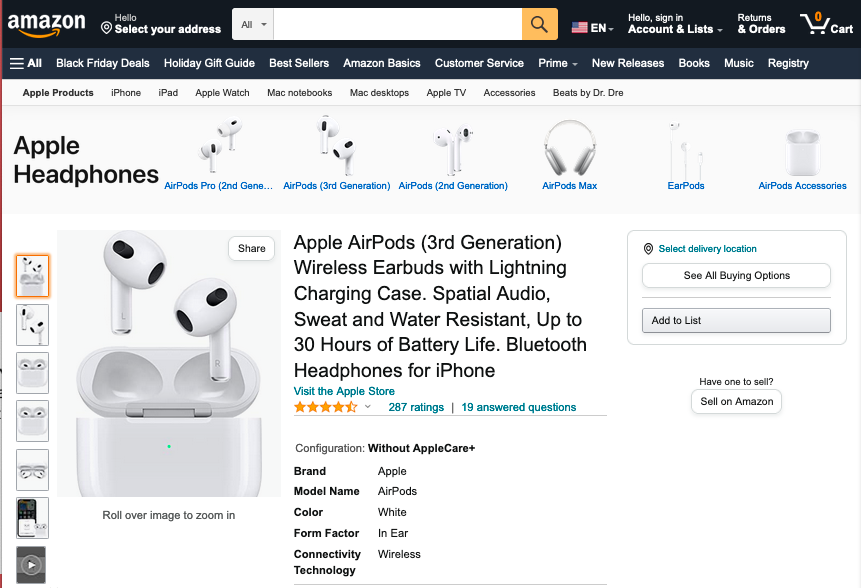This screenshot has height=588, width=861.
Task: Open the Prime menu dropdown
Action: (x=557, y=63)
